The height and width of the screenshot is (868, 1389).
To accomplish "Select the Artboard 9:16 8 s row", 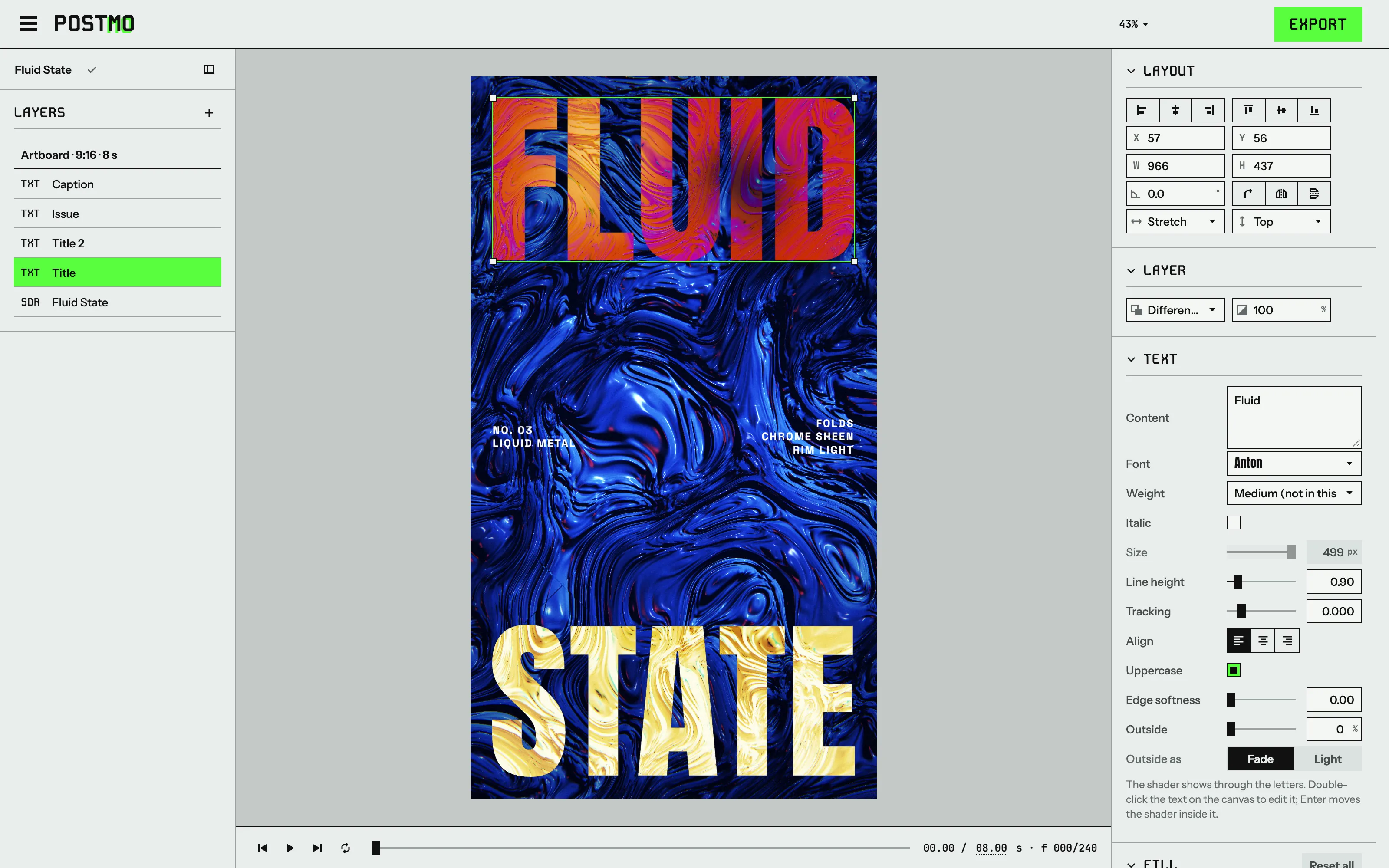I will click(x=117, y=155).
